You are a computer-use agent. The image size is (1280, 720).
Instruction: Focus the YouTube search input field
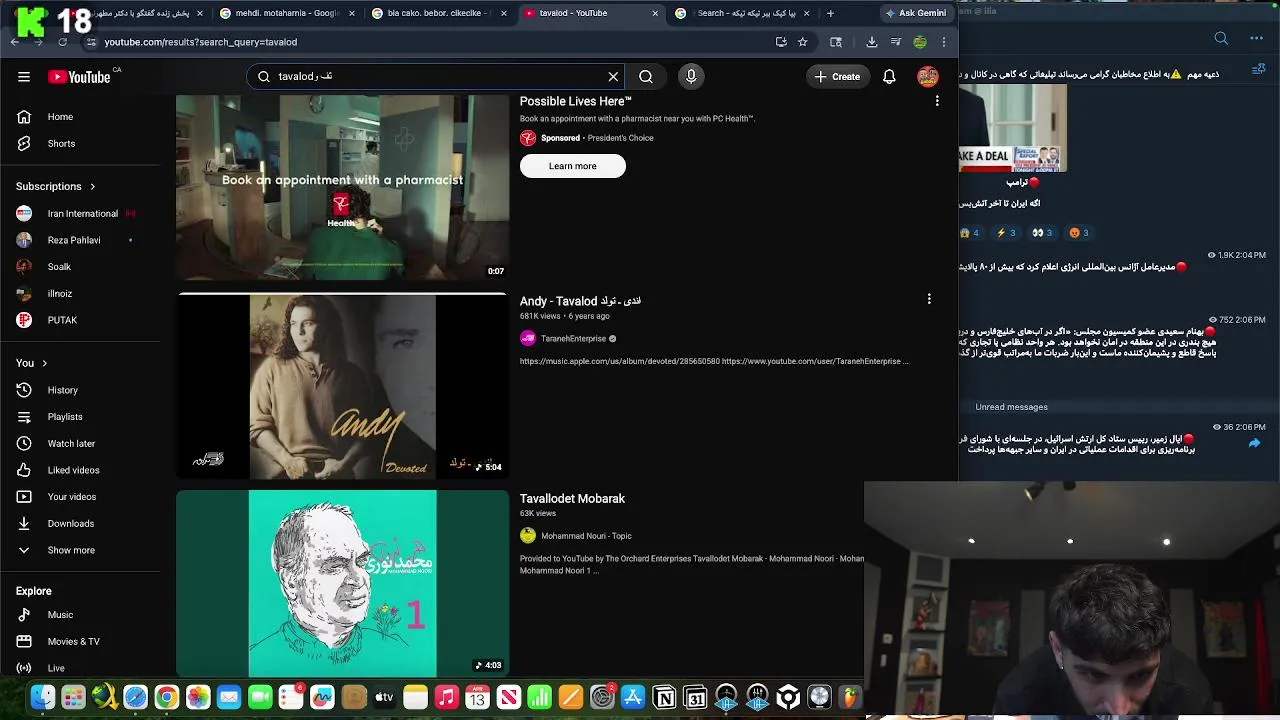[436, 76]
